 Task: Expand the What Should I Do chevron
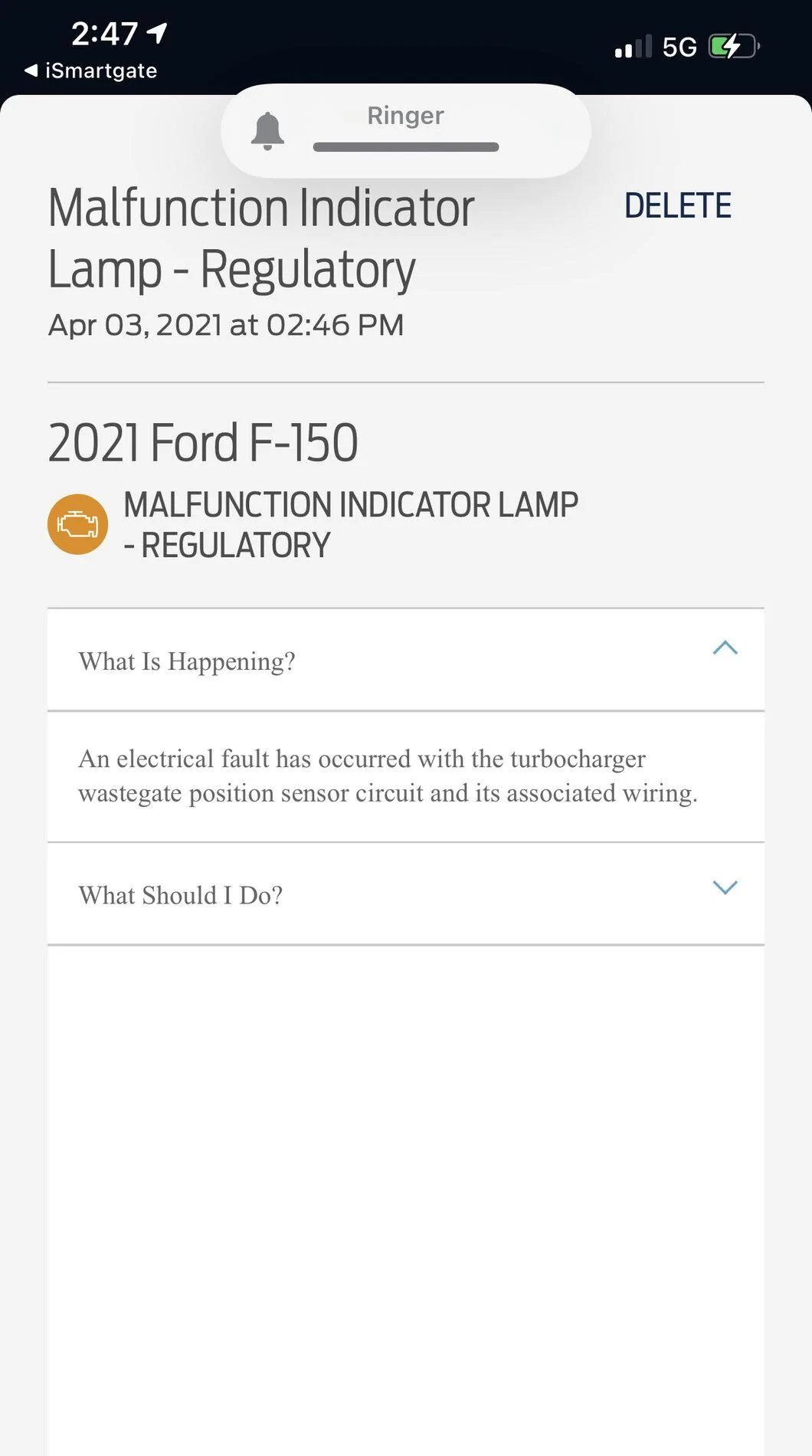(x=725, y=887)
